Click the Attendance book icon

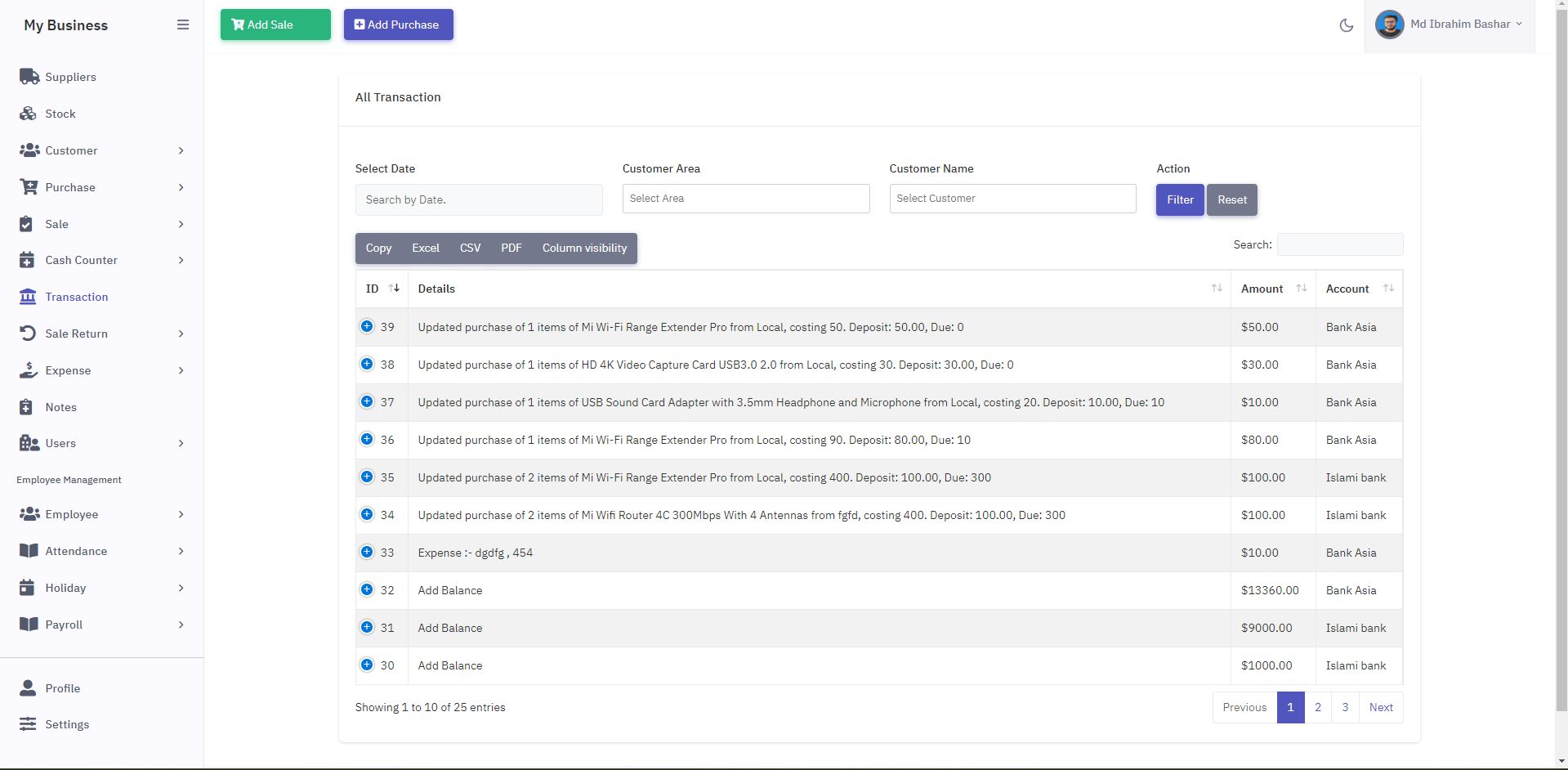[x=29, y=551]
